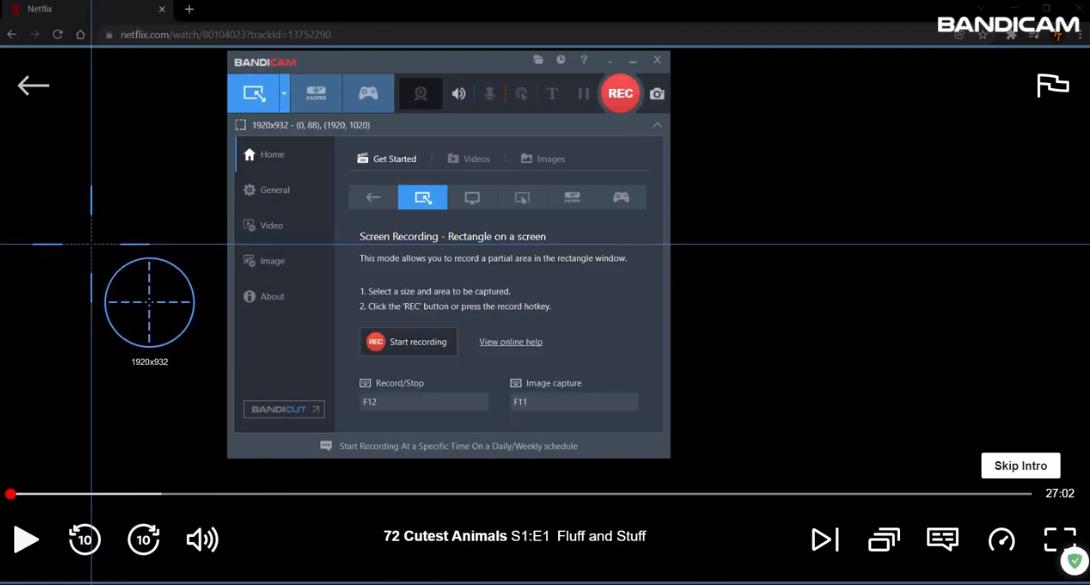Click Netflix playback progress bar
This screenshot has height=585, width=1090.
521,494
